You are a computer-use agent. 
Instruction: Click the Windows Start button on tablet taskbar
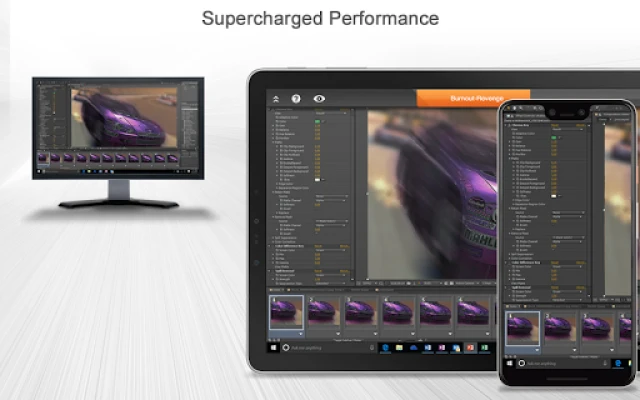(x=275, y=346)
